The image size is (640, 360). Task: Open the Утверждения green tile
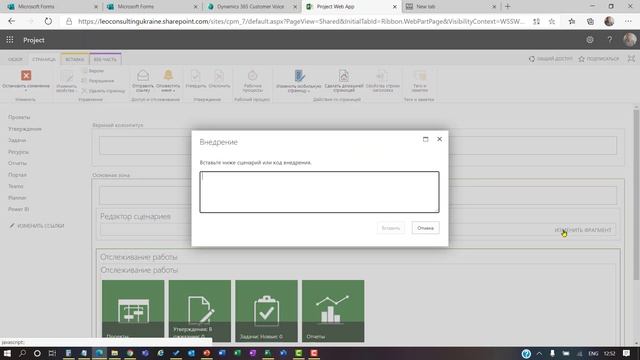pyautogui.click(x=200, y=311)
